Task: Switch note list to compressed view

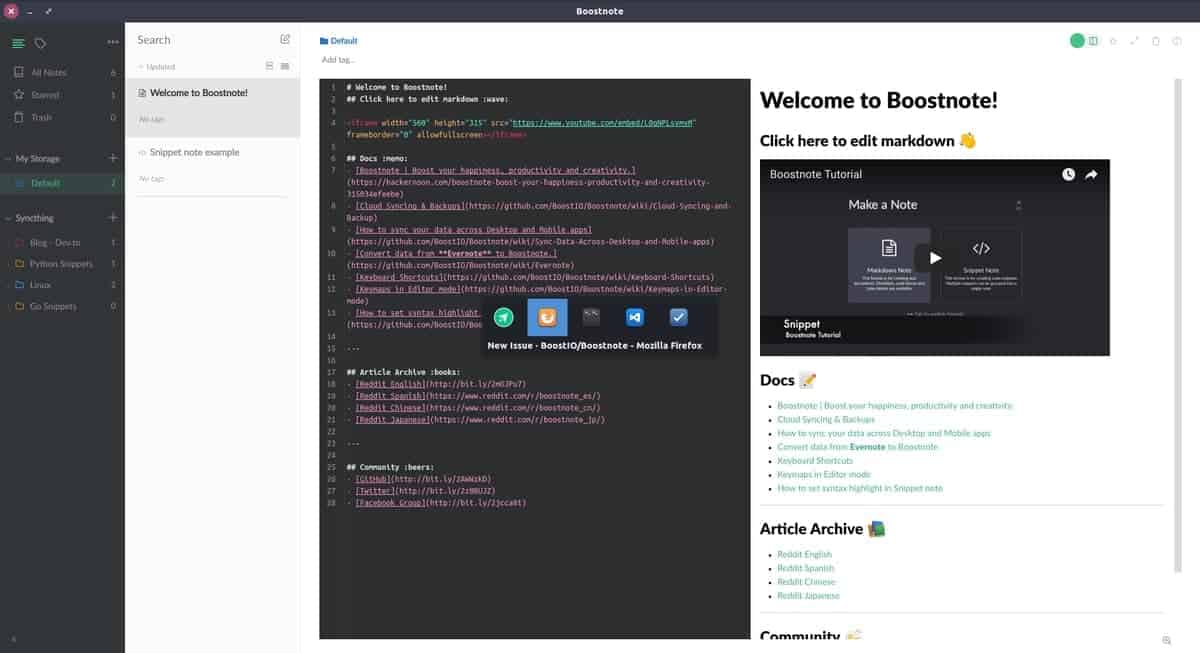Action: pyautogui.click(x=285, y=66)
